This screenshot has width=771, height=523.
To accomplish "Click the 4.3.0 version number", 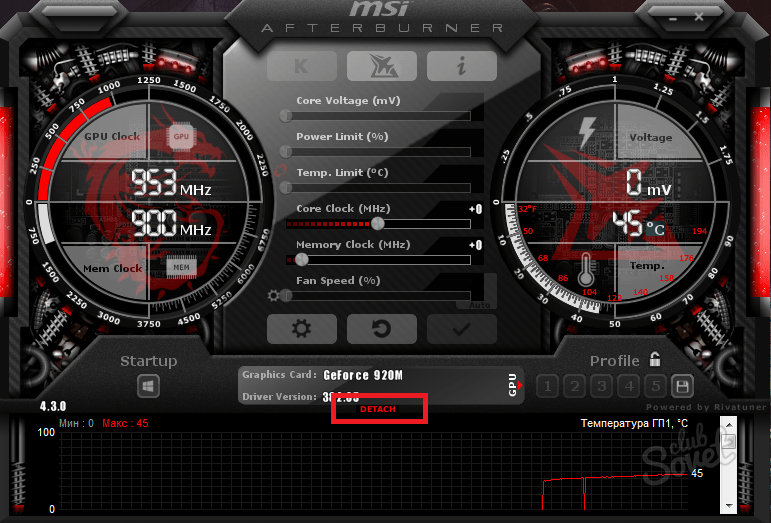I will [53, 407].
